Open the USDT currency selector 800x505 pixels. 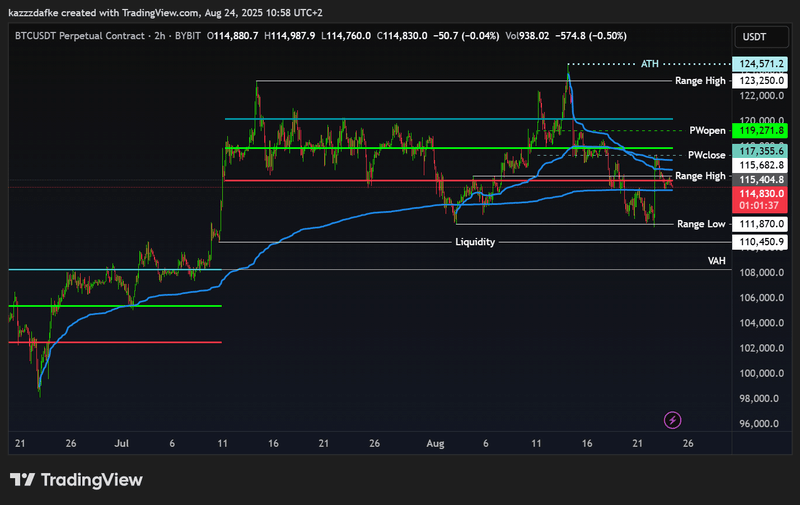761,37
